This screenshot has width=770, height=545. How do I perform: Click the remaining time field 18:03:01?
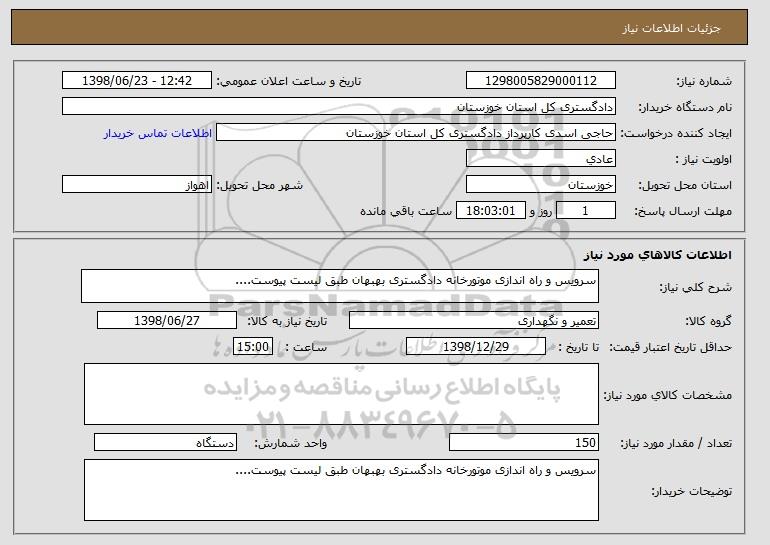pyautogui.click(x=491, y=211)
